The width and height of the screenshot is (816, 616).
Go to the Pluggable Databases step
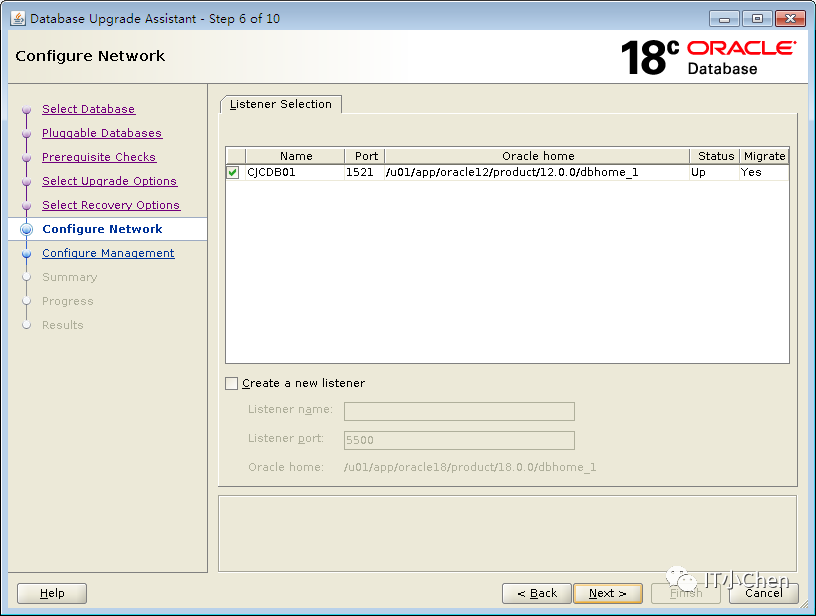coord(102,133)
